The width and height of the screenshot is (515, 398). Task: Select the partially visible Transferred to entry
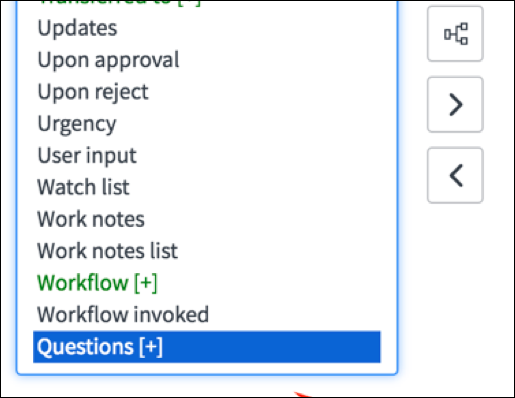(119, 3)
